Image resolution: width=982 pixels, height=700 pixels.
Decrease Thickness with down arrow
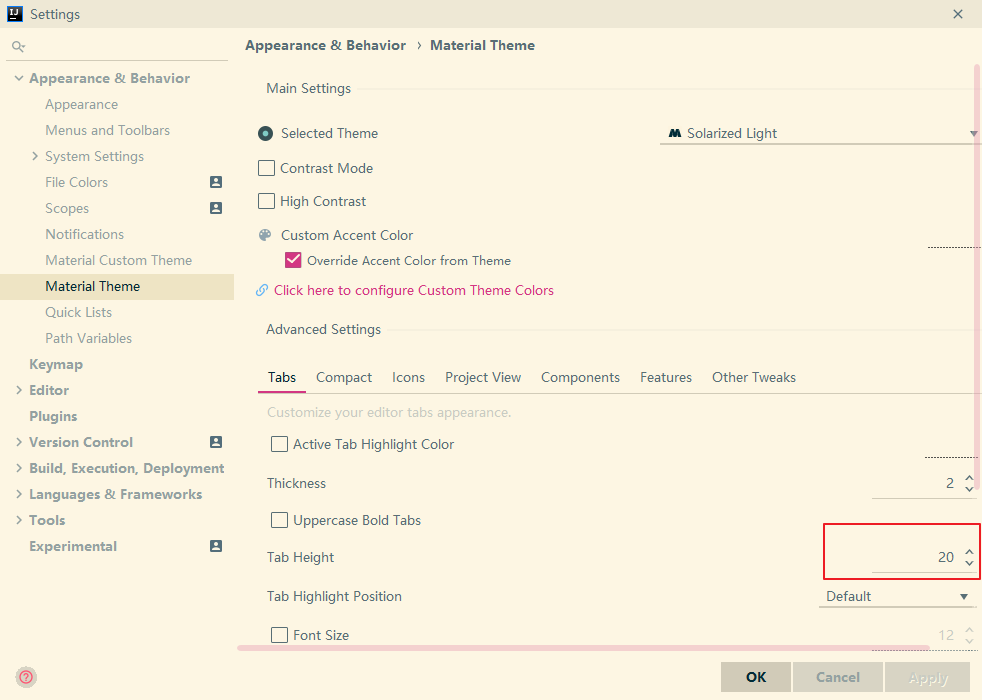point(969,488)
